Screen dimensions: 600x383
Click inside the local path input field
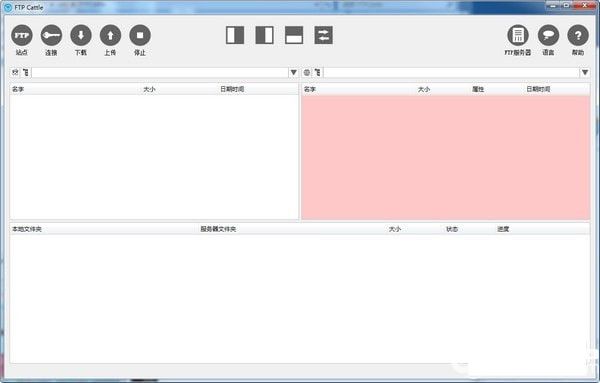point(160,72)
